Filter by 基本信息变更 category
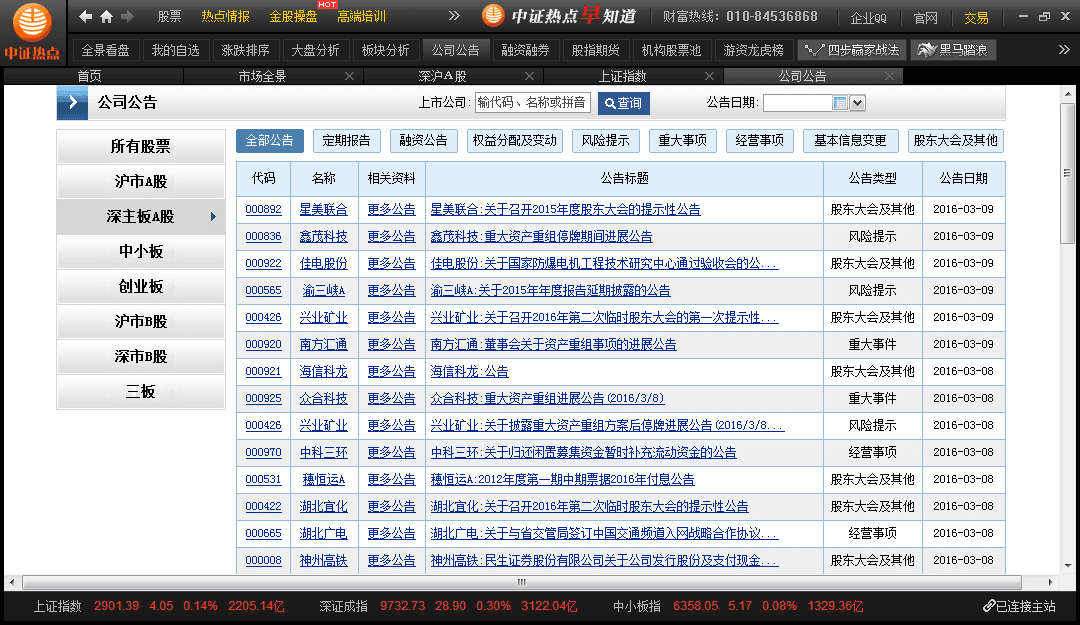This screenshot has width=1080, height=625. click(851, 141)
